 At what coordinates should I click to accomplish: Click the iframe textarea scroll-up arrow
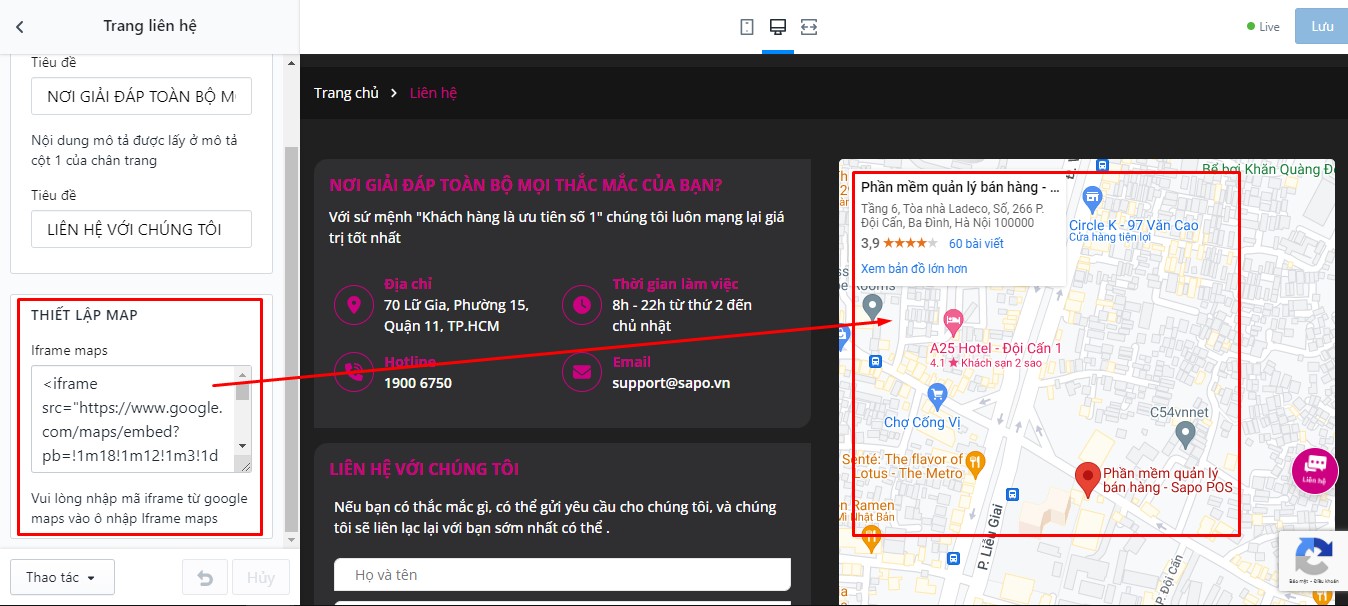coord(242,374)
